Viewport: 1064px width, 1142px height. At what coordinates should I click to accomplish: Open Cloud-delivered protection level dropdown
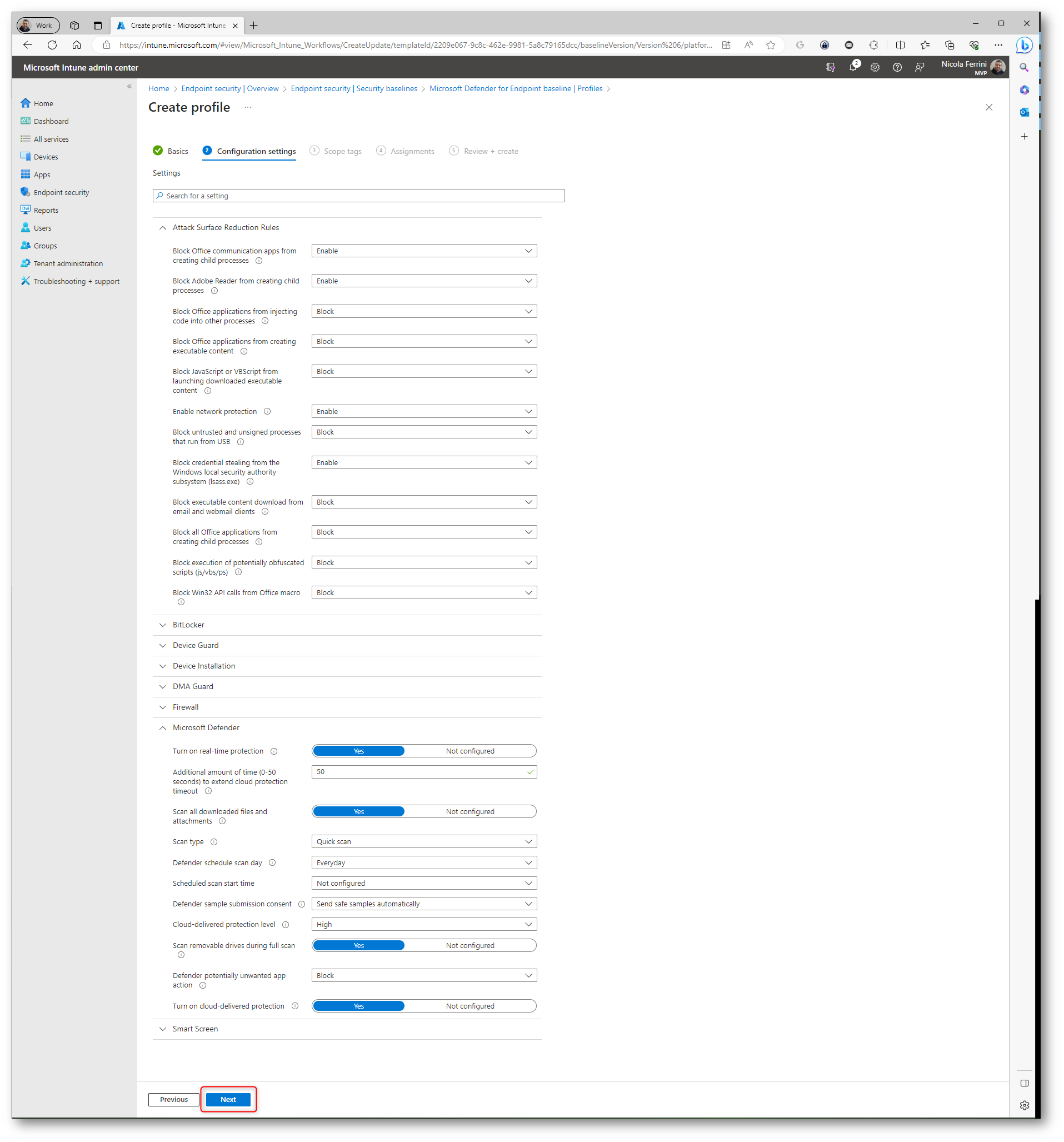click(x=424, y=924)
